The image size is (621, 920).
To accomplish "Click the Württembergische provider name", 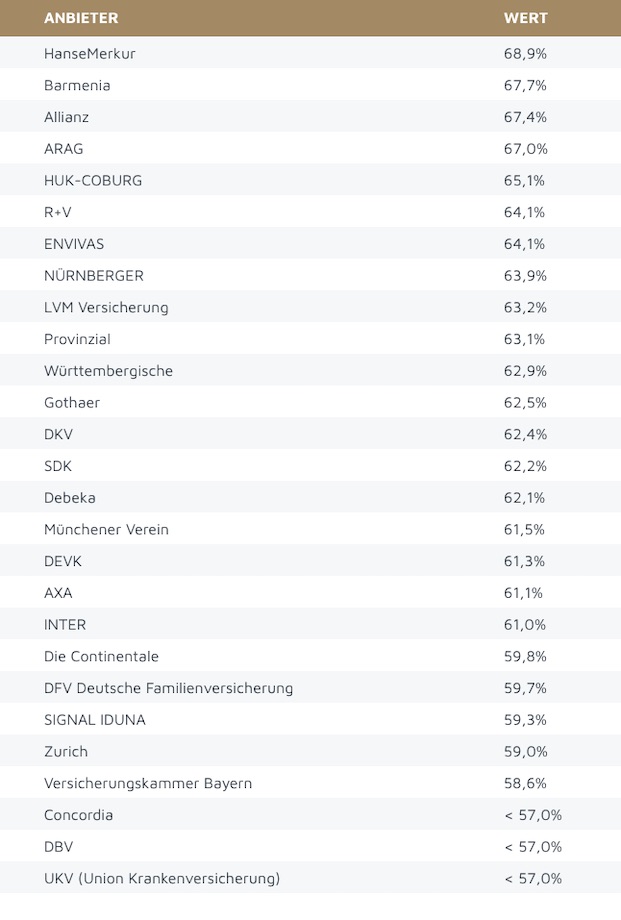I will tap(108, 371).
